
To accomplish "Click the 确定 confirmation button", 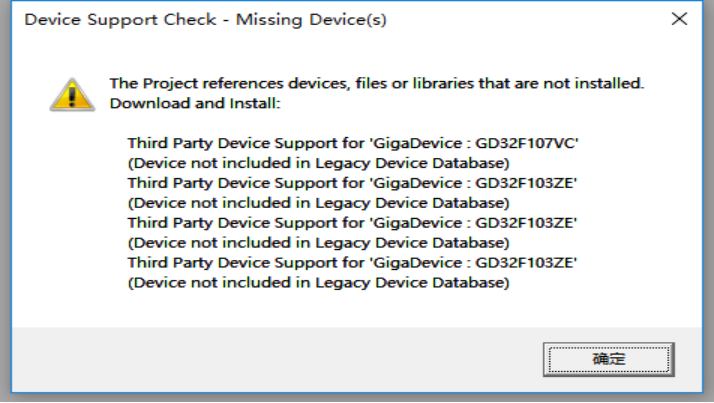I will [x=608, y=359].
